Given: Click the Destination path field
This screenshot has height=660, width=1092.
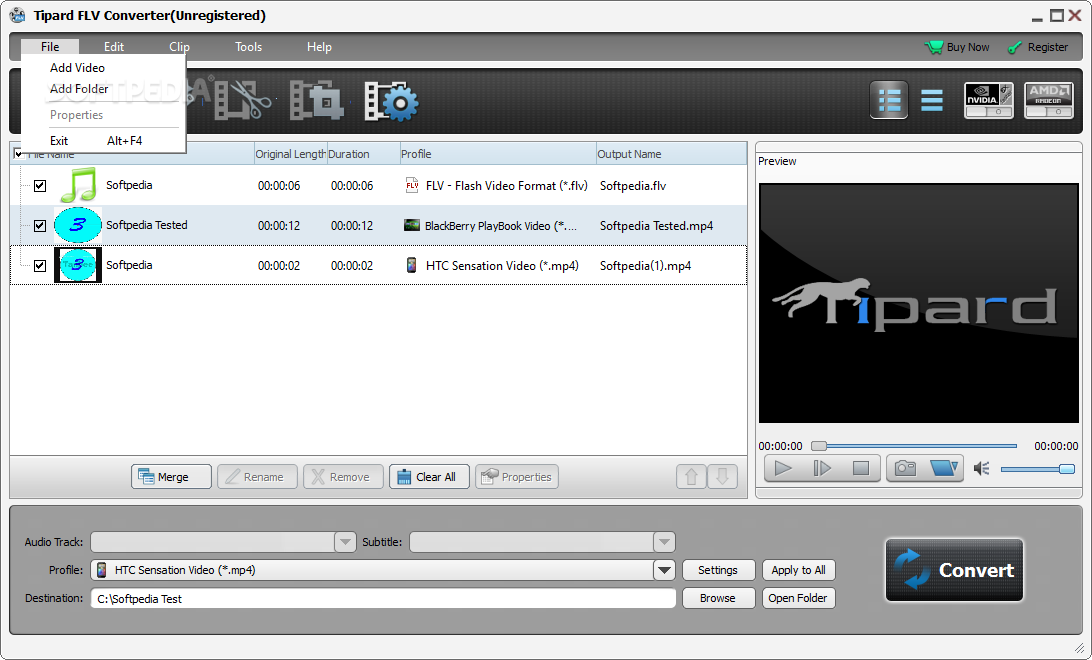Looking at the screenshot, I should click(x=383, y=599).
